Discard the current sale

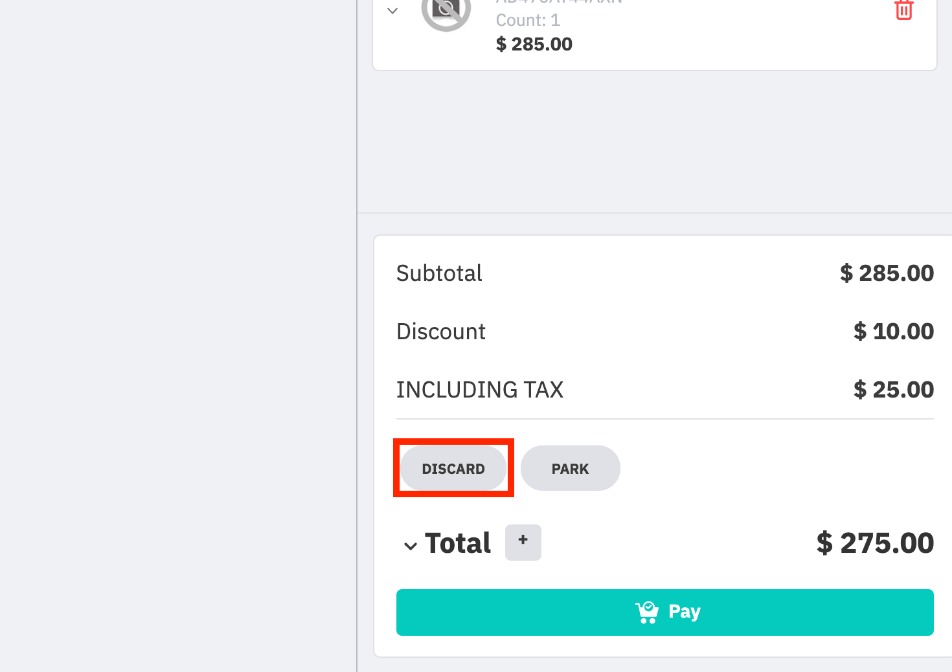click(x=453, y=468)
